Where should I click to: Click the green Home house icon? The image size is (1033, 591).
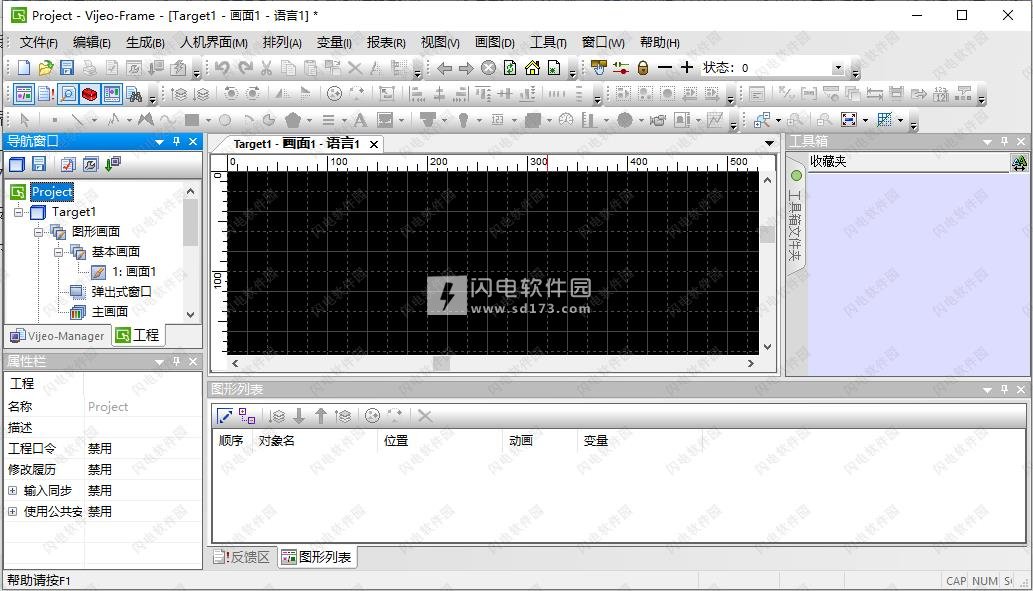click(532, 67)
